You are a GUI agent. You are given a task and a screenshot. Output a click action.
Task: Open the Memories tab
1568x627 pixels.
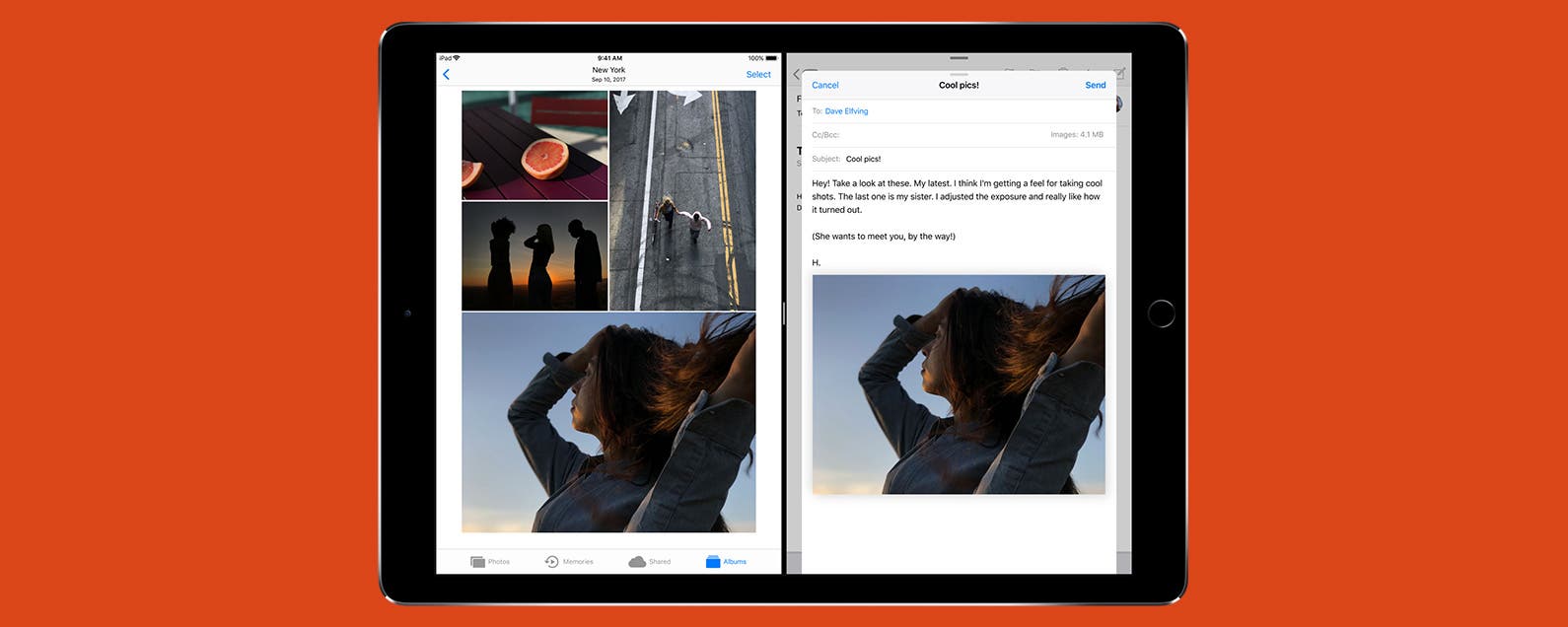tap(569, 561)
